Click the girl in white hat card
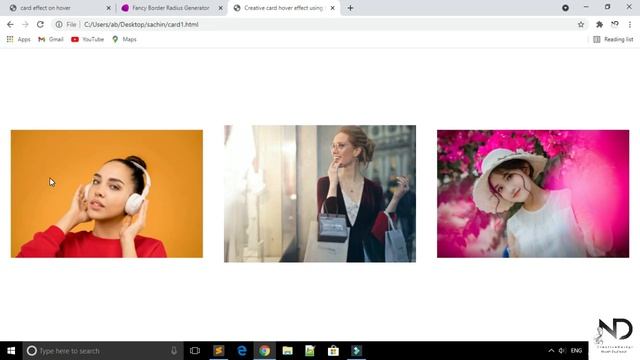Viewport: 640px width, 360px height. [533, 194]
